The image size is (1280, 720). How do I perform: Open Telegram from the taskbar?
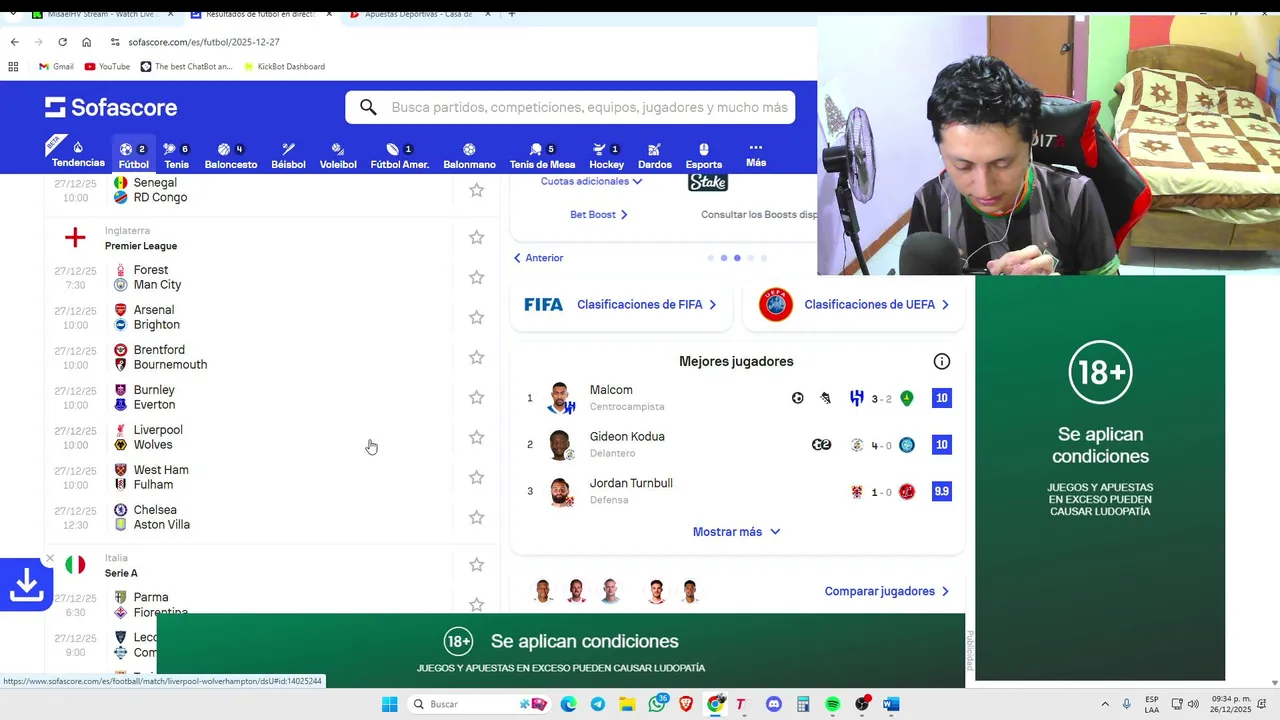coord(597,704)
